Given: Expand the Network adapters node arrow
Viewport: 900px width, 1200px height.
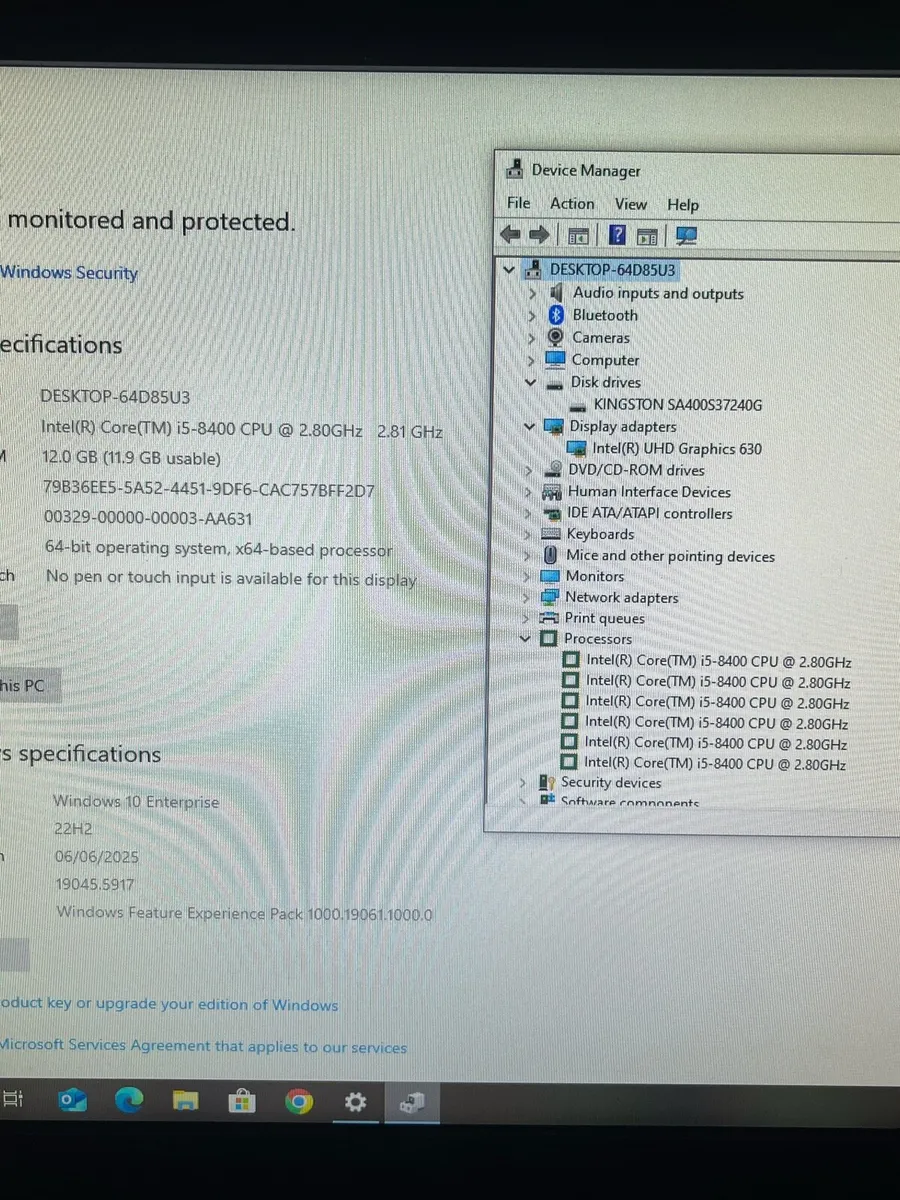Looking at the screenshot, I should (526, 597).
